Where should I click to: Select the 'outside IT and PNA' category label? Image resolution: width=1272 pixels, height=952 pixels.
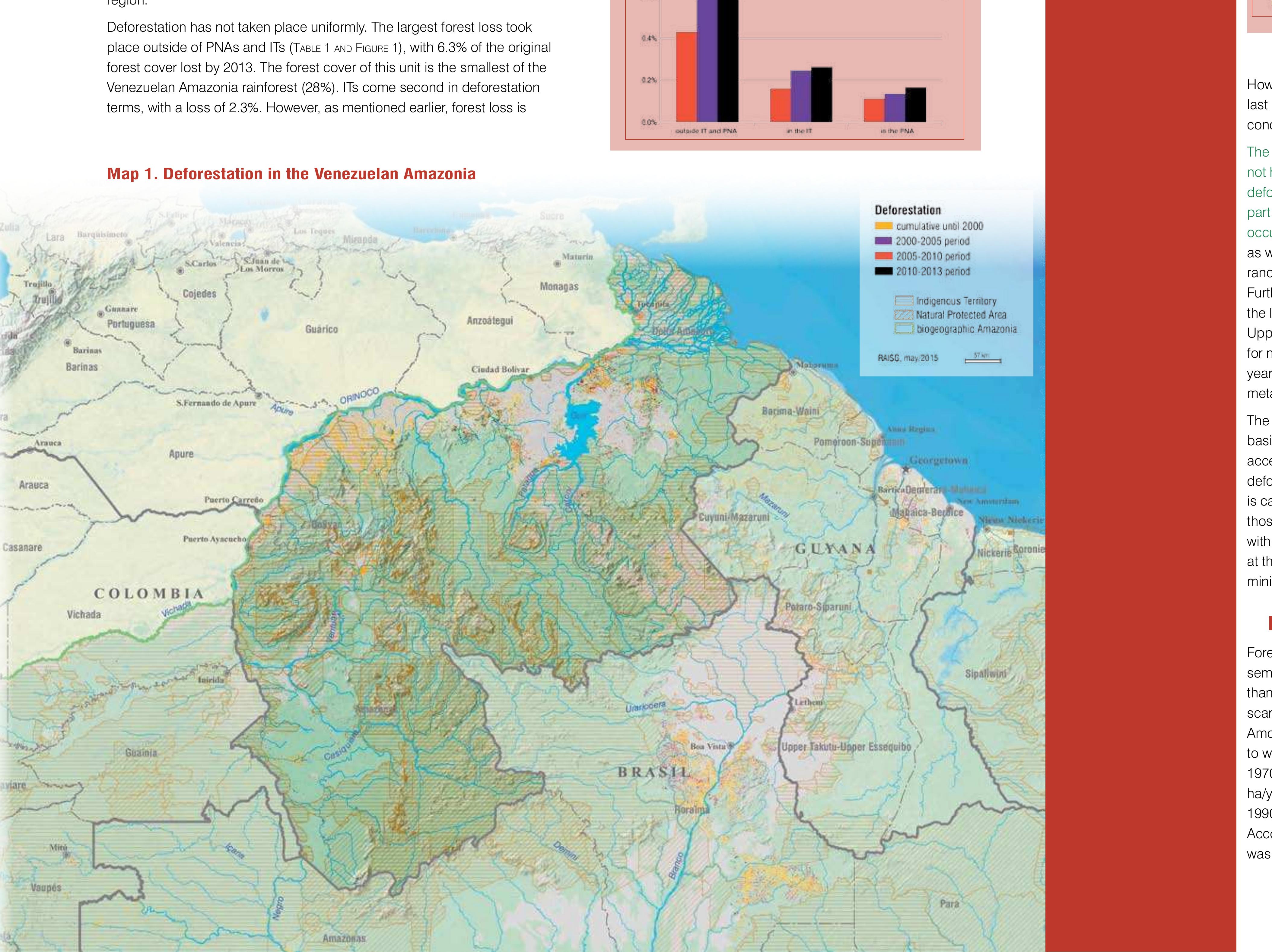coord(706,131)
